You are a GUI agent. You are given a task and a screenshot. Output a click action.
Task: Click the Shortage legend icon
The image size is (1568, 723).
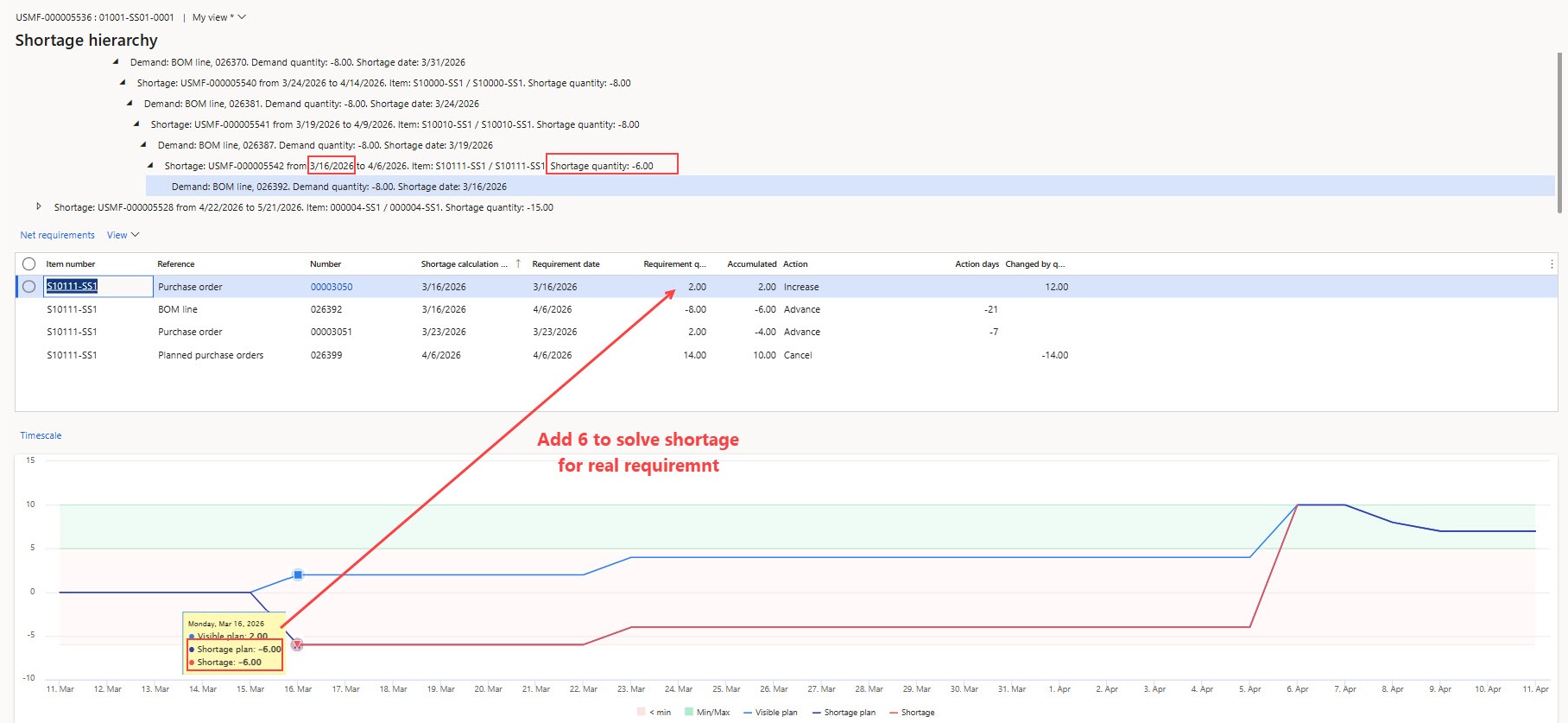pyautogui.click(x=894, y=713)
